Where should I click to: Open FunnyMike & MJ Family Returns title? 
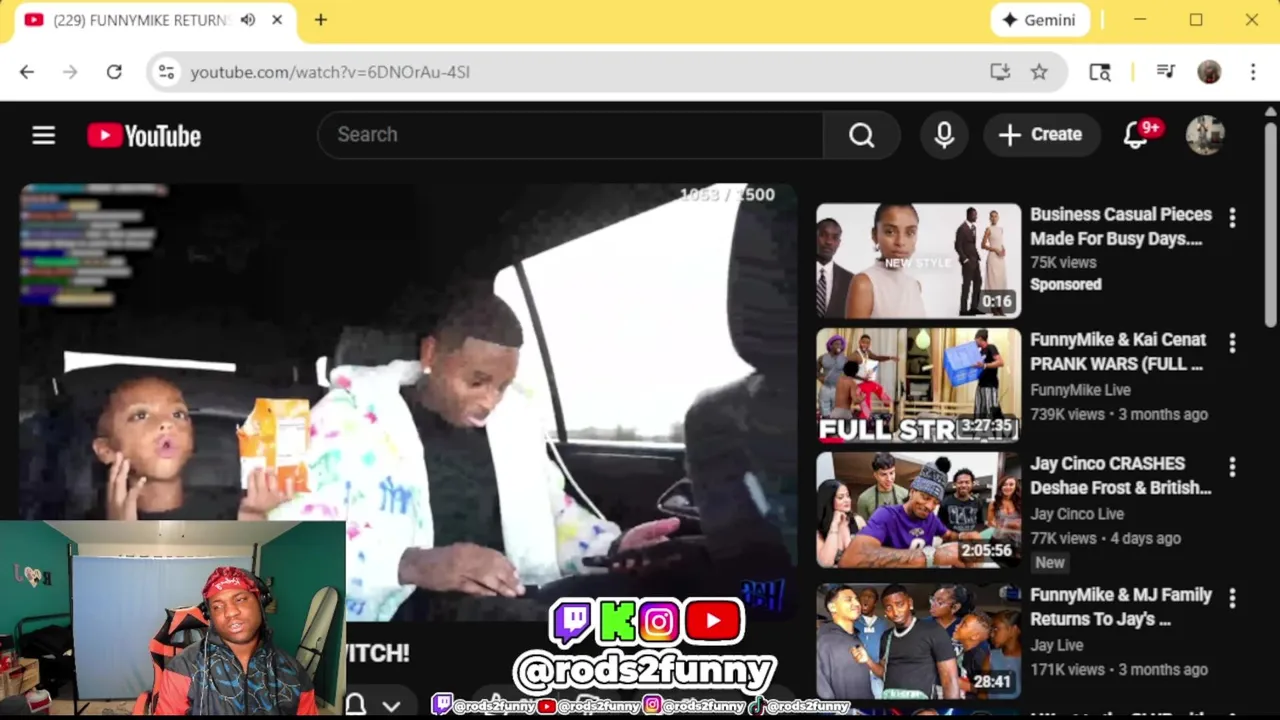pos(1121,606)
